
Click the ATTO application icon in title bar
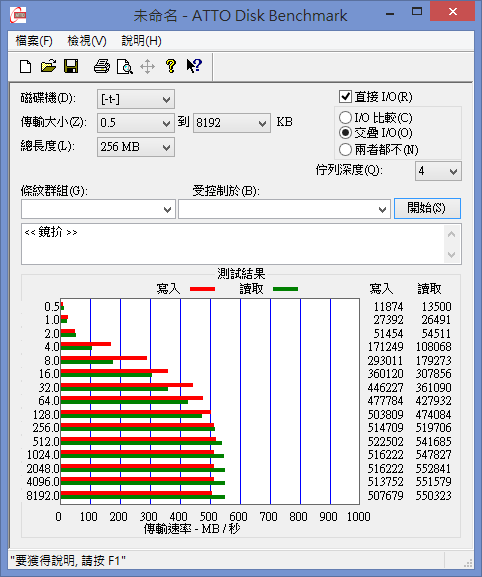[x=18, y=15]
